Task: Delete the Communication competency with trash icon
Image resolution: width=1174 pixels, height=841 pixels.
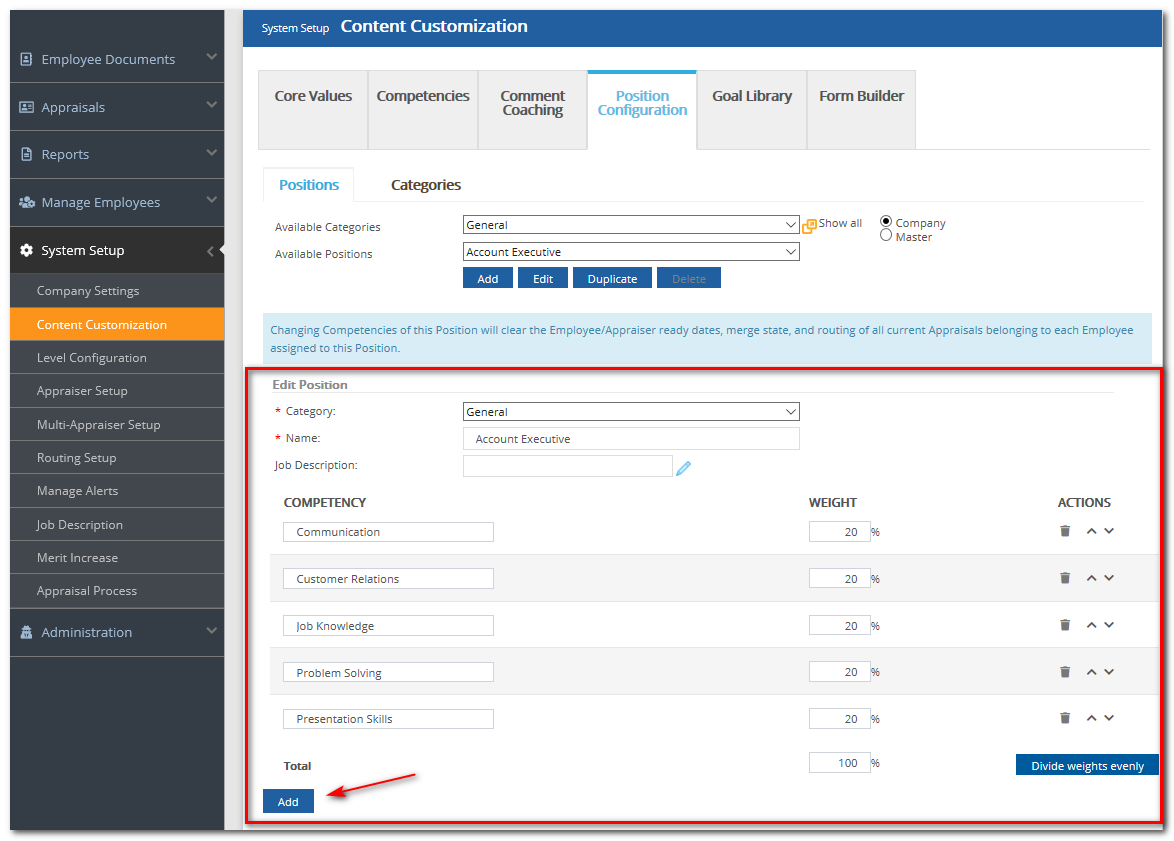Action: pos(1065,531)
